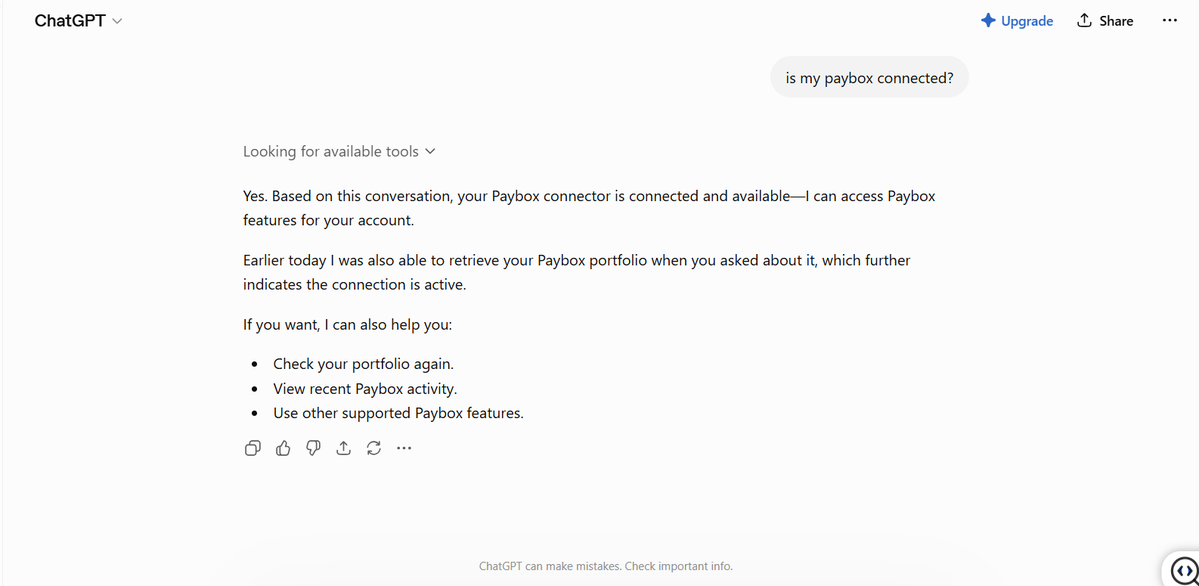Click the Upgrade button
1199x586 pixels.
(x=1017, y=21)
